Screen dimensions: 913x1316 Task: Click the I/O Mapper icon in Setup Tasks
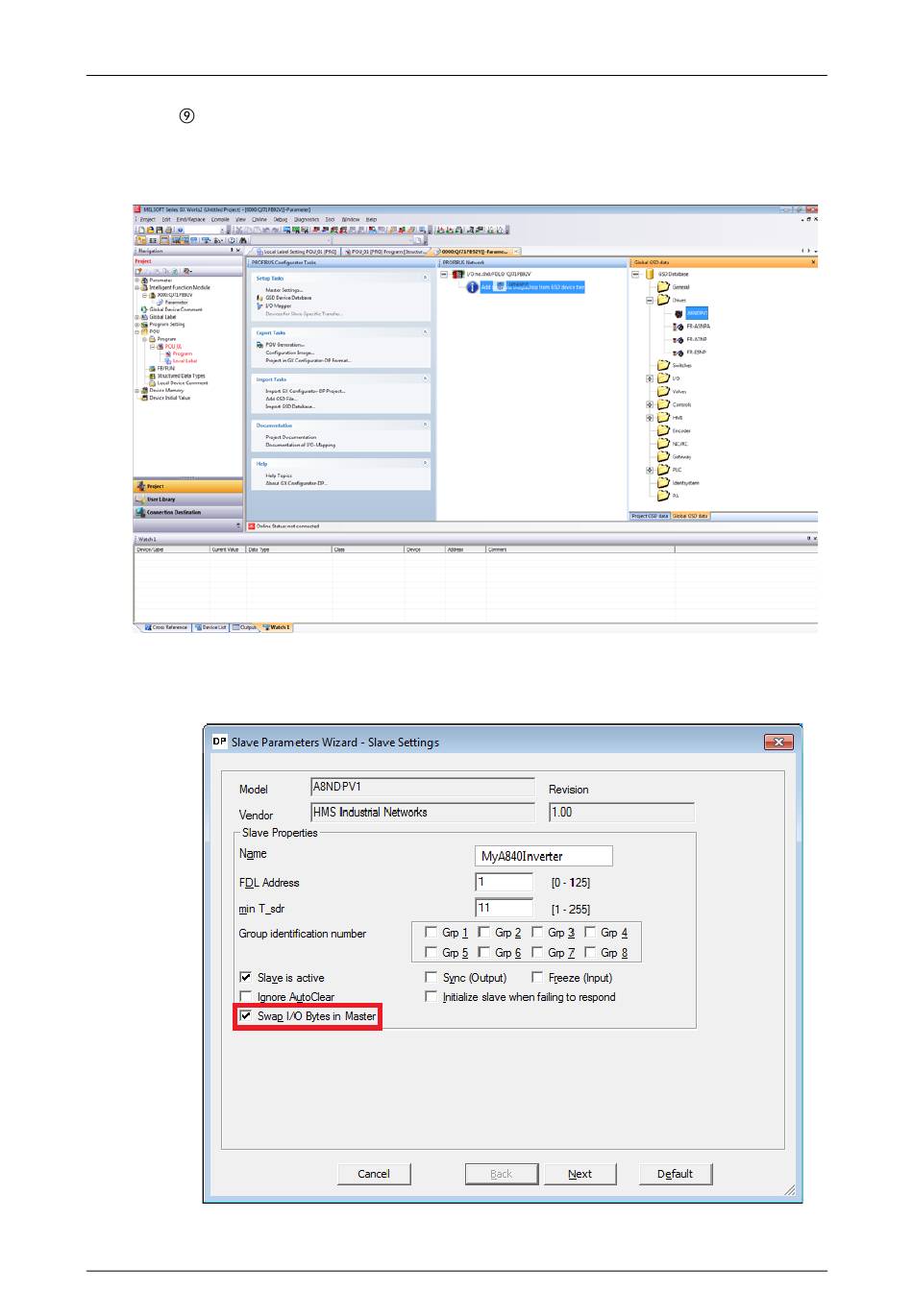(x=259, y=305)
